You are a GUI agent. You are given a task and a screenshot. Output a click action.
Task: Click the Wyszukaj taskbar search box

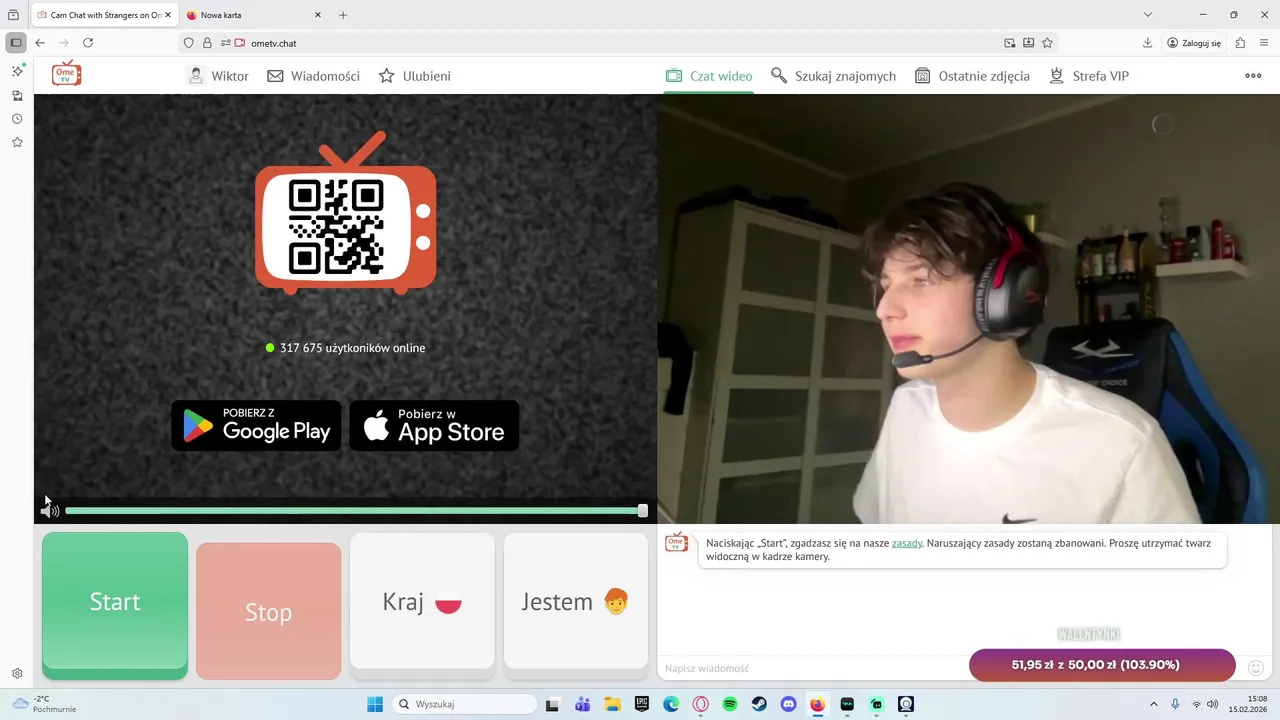(x=463, y=704)
